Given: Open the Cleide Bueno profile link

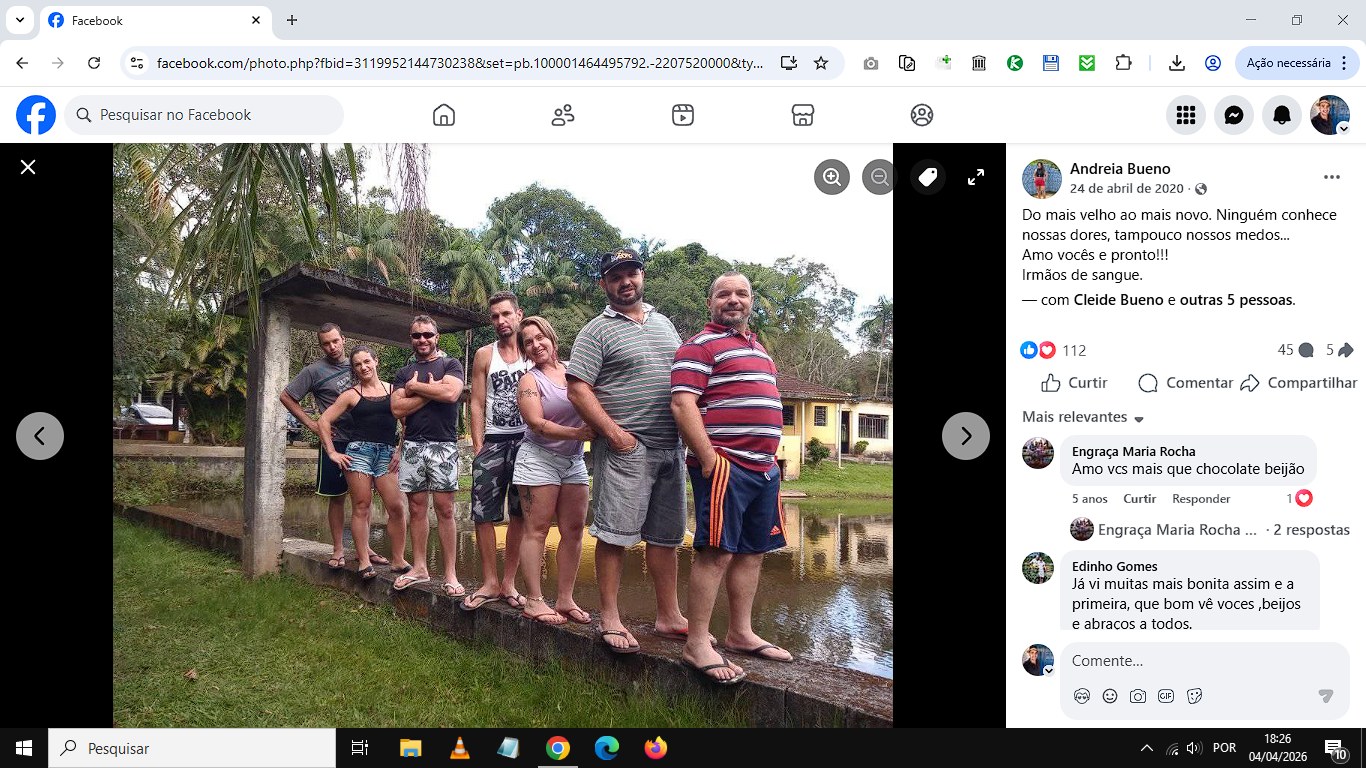Looking at the screenshot, I should point(1119,300).
